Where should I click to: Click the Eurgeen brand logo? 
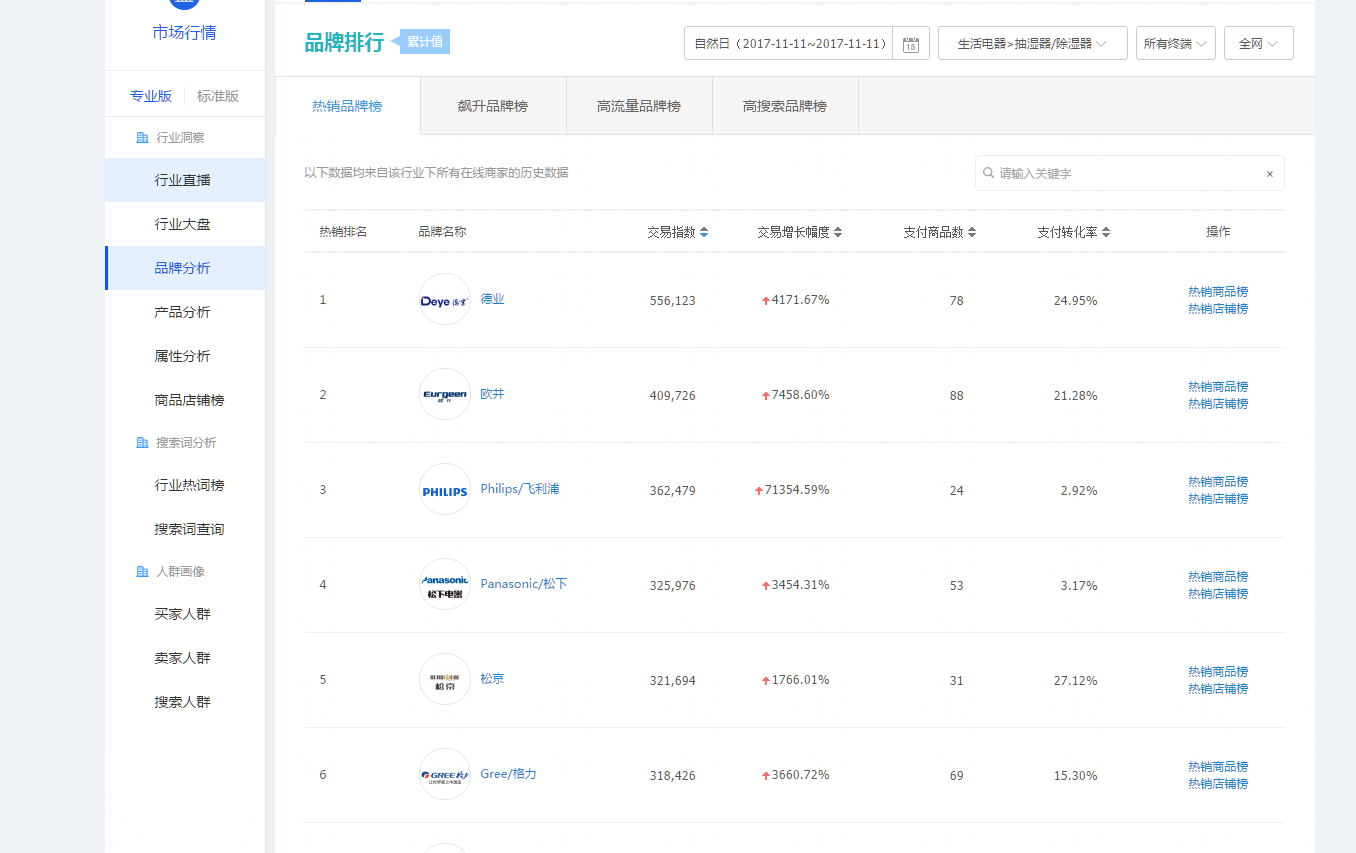pyautogui.click(x=444, y=394)
